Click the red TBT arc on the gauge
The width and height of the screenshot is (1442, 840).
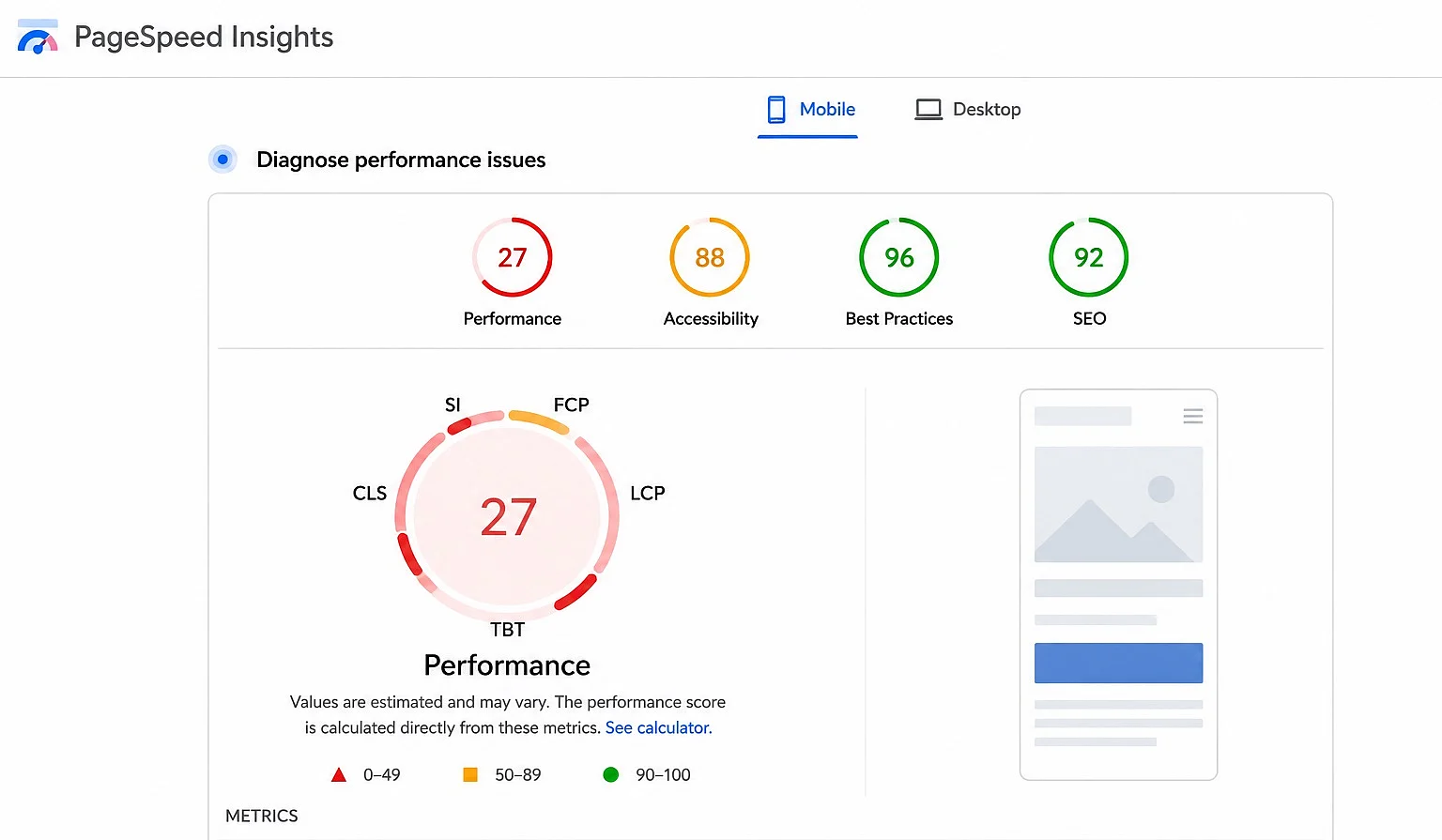pos(577,592)
